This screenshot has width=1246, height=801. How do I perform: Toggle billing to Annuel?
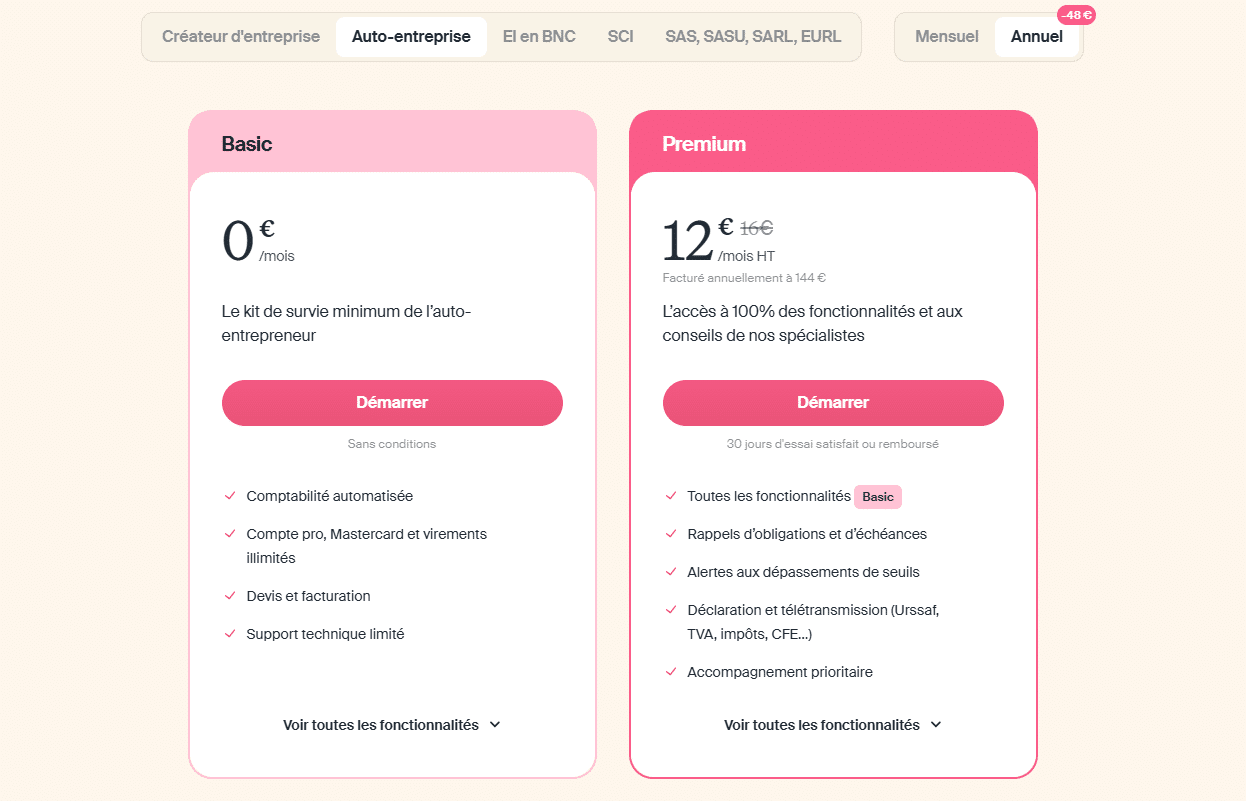[1037, 37]
